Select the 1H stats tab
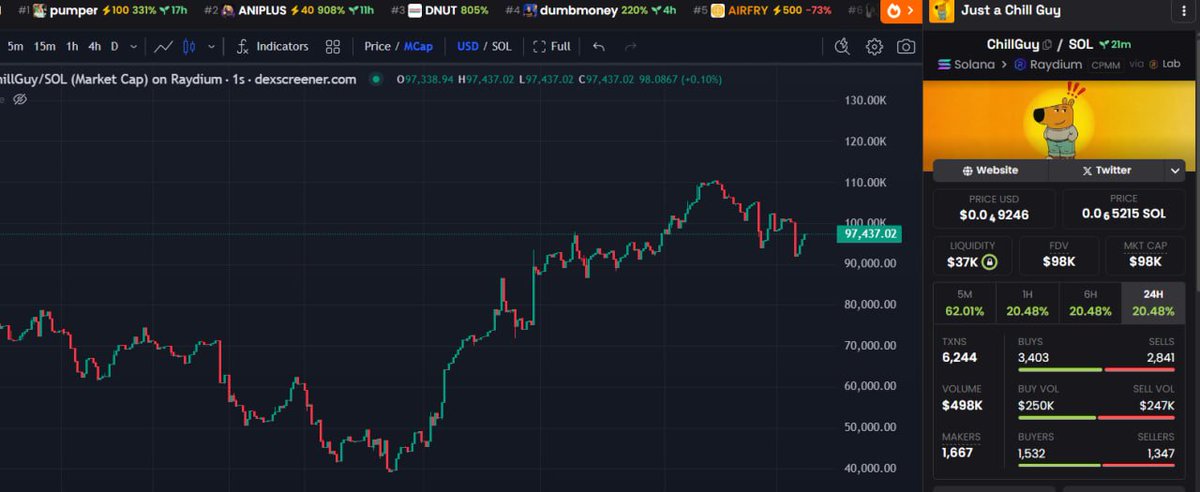 (x=1027, y=303)
